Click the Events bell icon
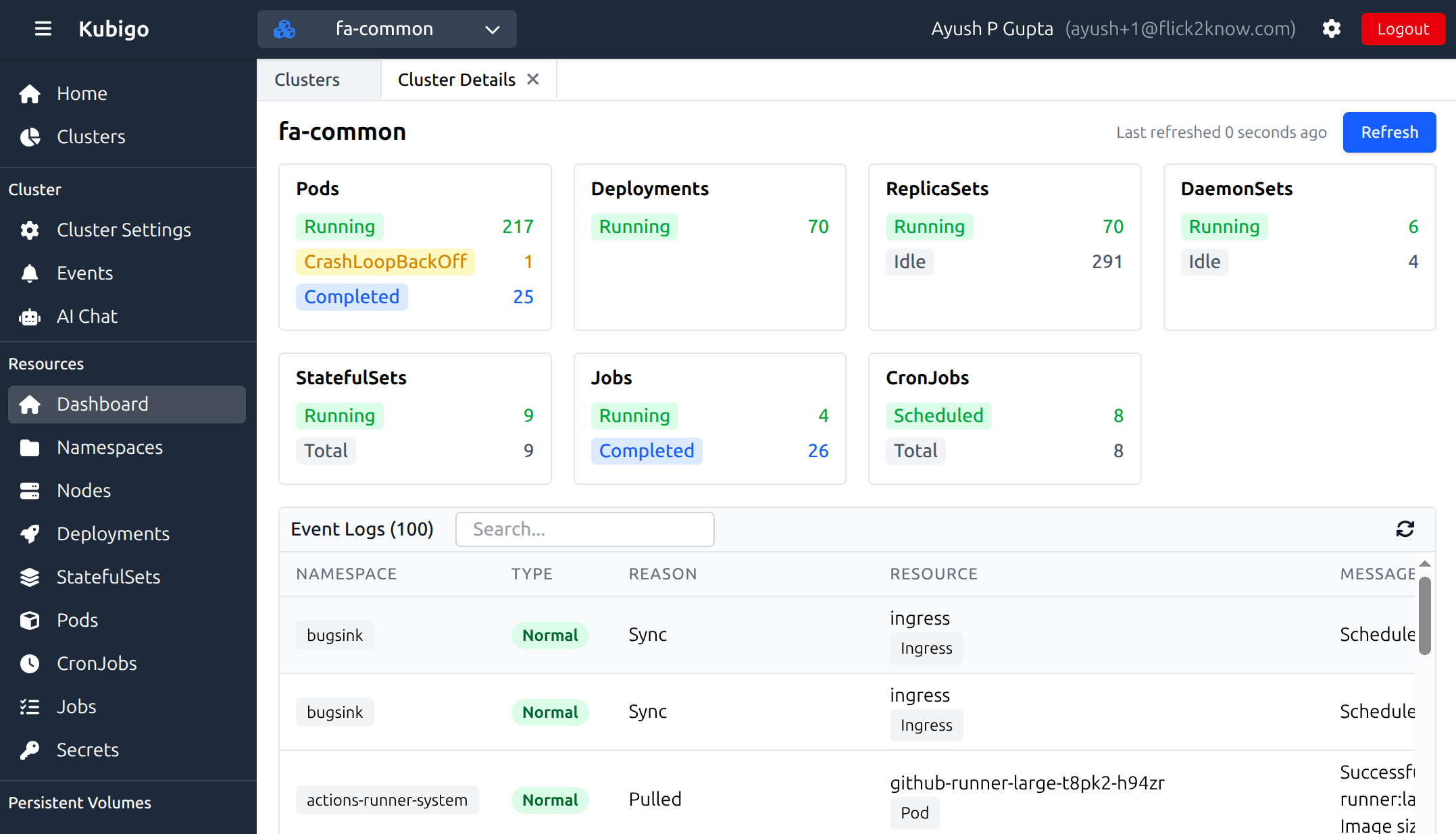Image resolution: width=1456 pixels, height=834 pixels. click(30, 273)
